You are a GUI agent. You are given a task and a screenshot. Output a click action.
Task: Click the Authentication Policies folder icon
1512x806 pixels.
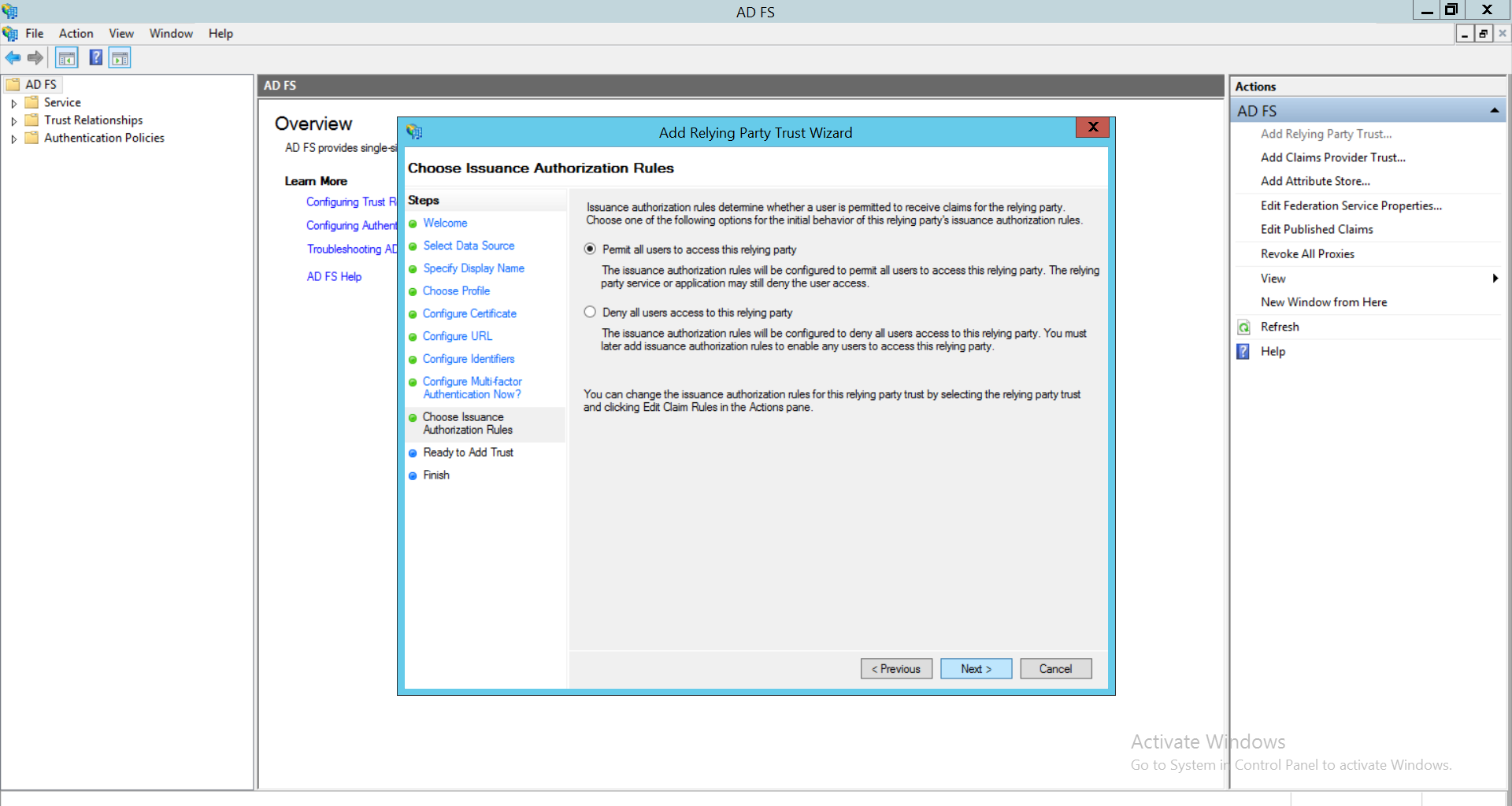[31, 138]
